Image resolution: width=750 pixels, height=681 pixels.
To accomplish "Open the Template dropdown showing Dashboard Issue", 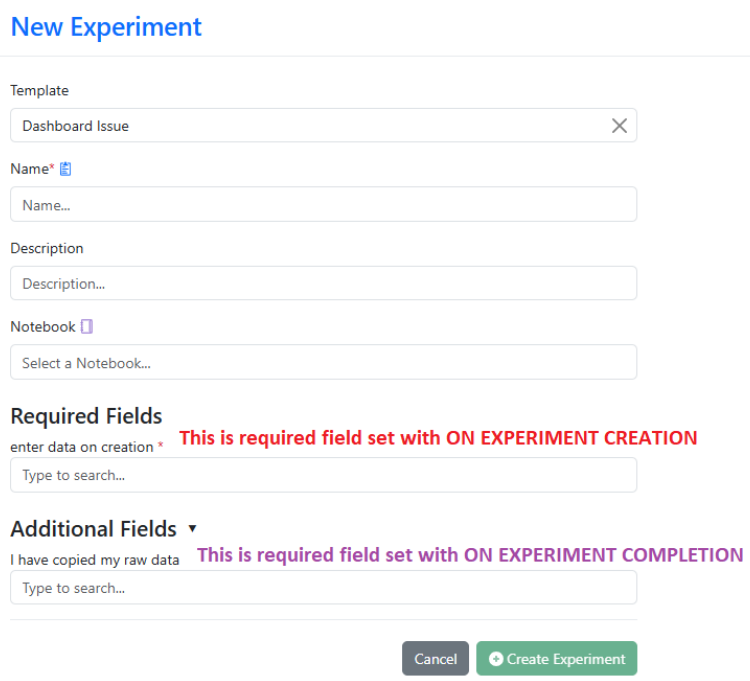I will pos(323,125).
